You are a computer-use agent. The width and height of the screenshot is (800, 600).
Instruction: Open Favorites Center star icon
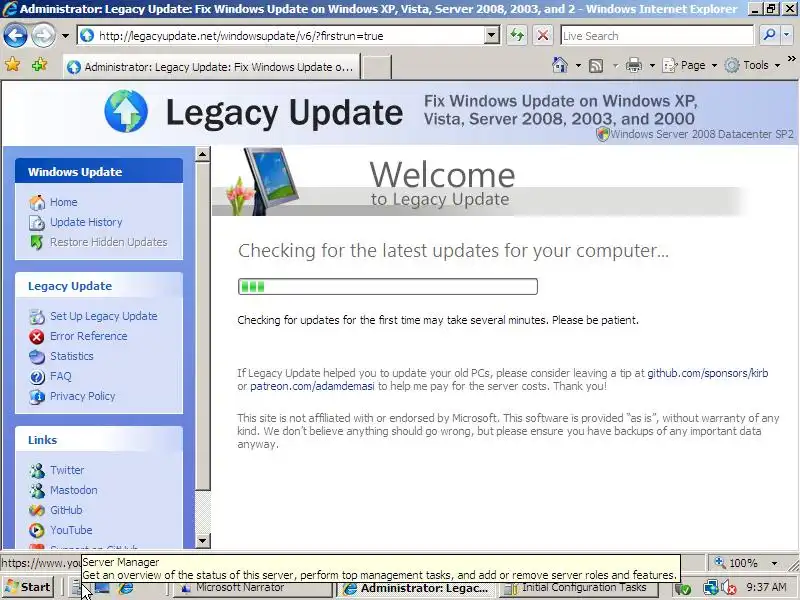click(12, 65)
